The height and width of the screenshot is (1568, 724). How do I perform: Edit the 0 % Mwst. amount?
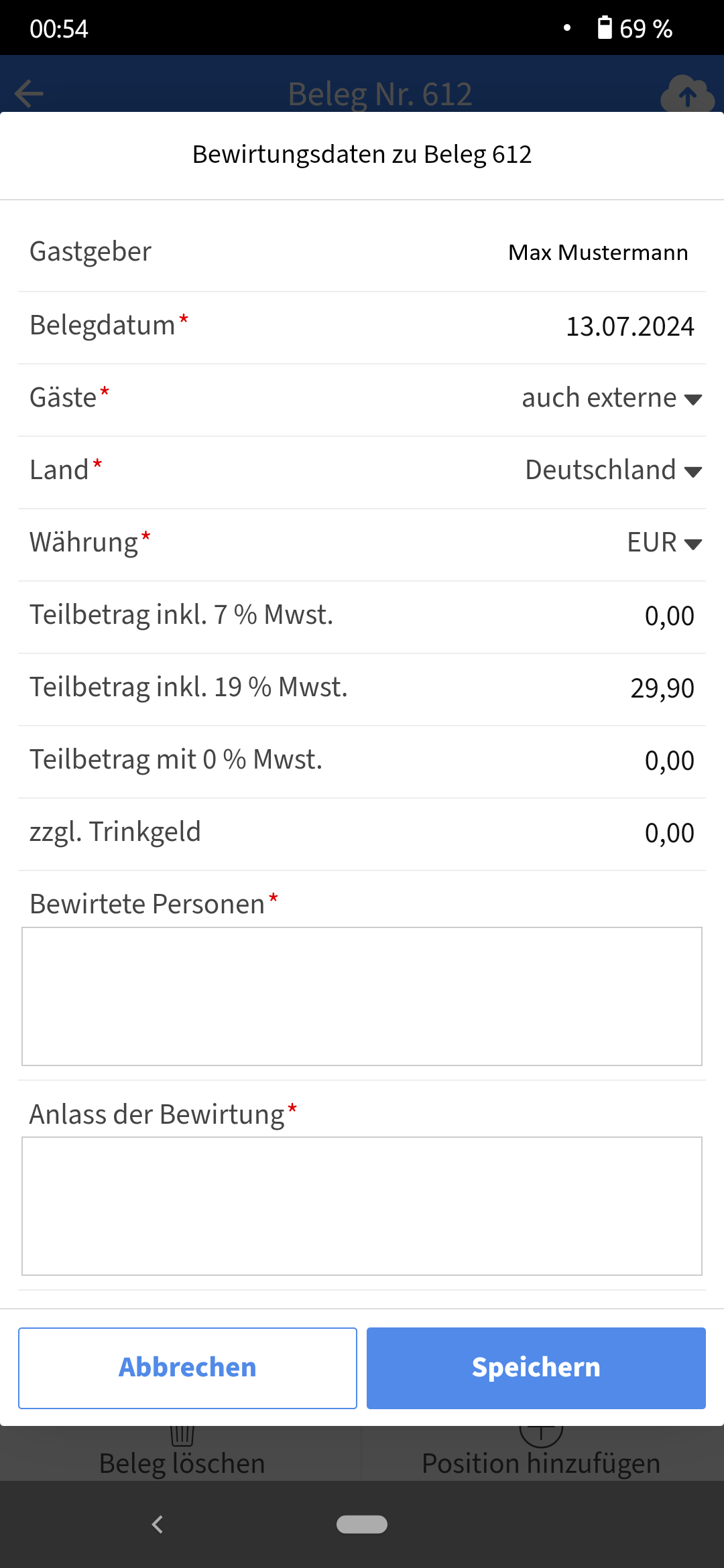tap(668, 761)
